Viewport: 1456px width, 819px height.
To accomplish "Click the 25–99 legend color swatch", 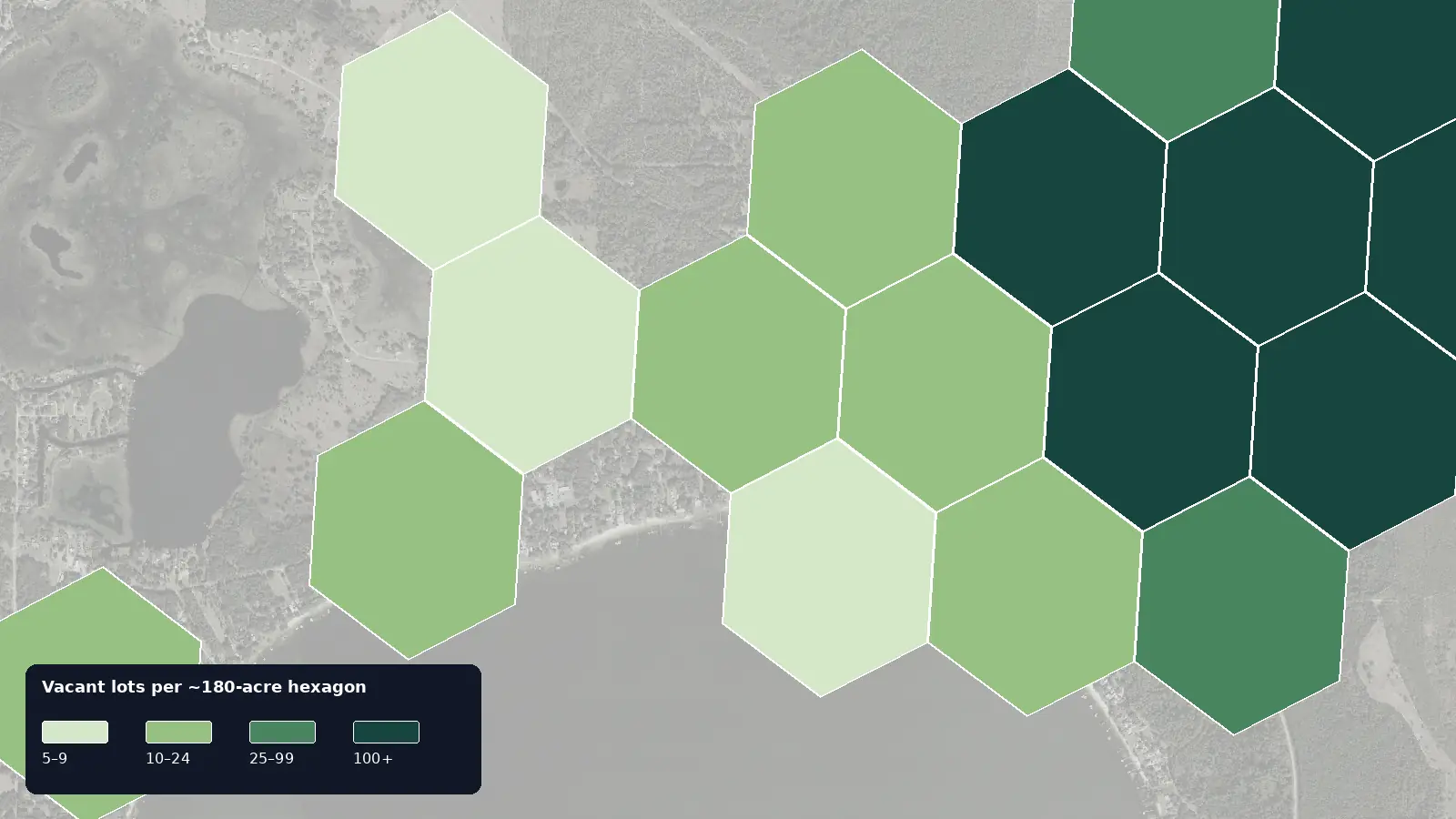I will click(282, 732).
